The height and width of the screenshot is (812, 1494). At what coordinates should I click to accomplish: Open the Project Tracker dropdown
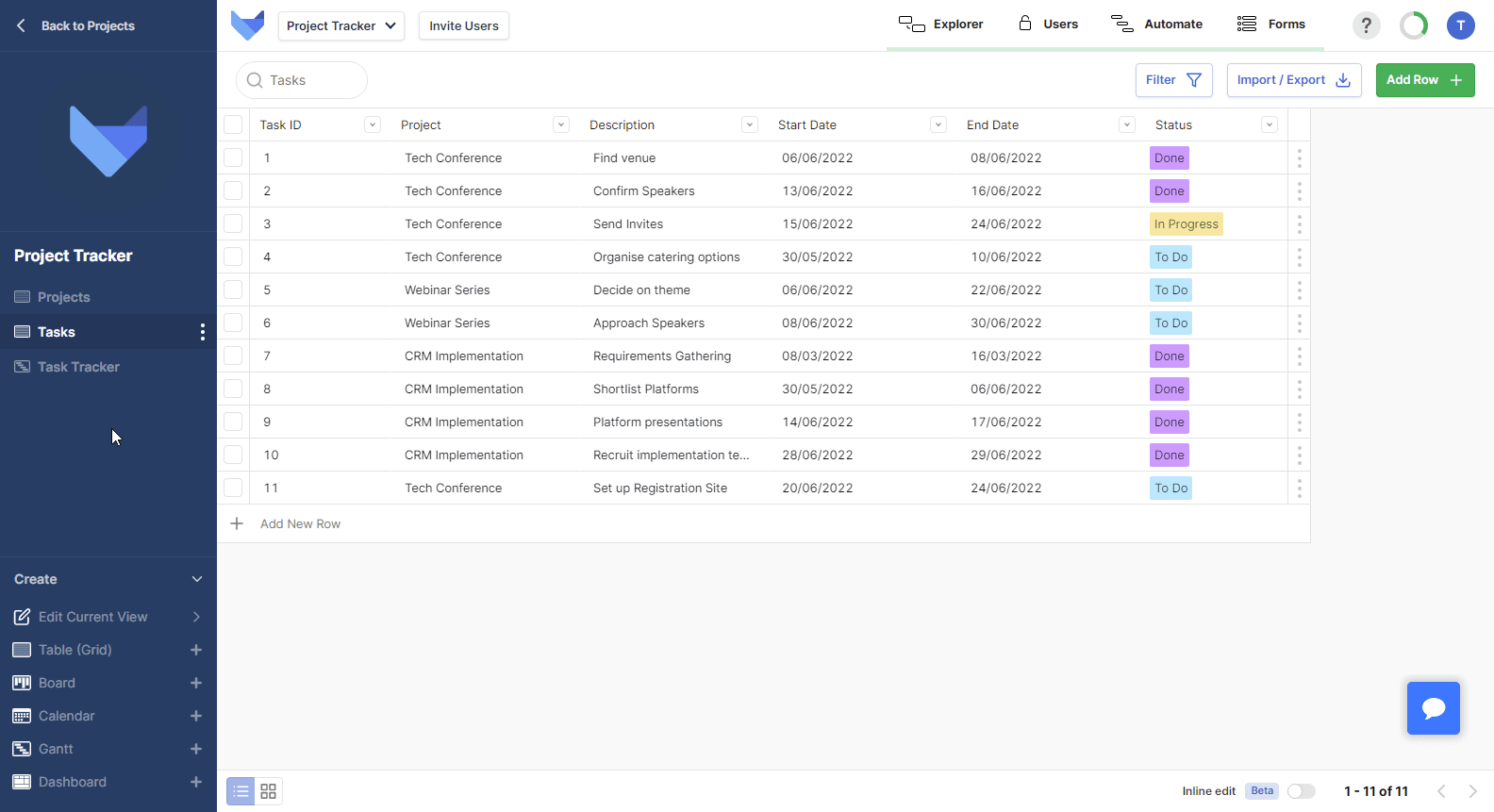tap(340, 25)
